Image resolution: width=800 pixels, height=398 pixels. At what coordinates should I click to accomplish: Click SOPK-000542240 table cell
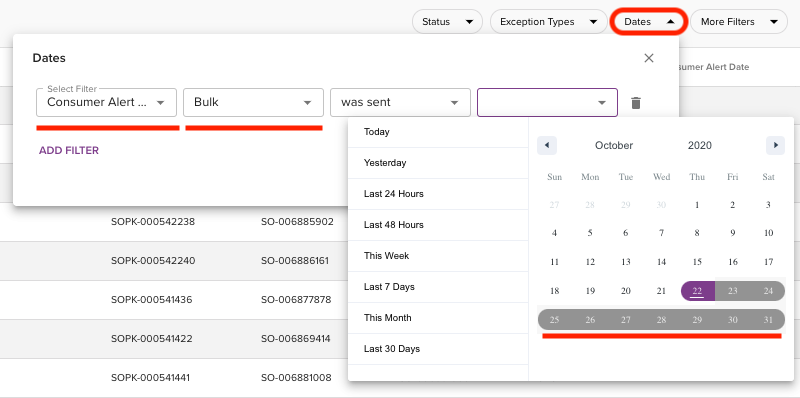point(153,261)
